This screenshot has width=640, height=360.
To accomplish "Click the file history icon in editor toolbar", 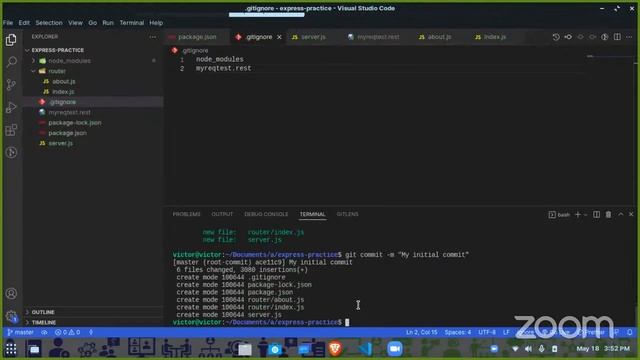I will [x=556, y=37].
